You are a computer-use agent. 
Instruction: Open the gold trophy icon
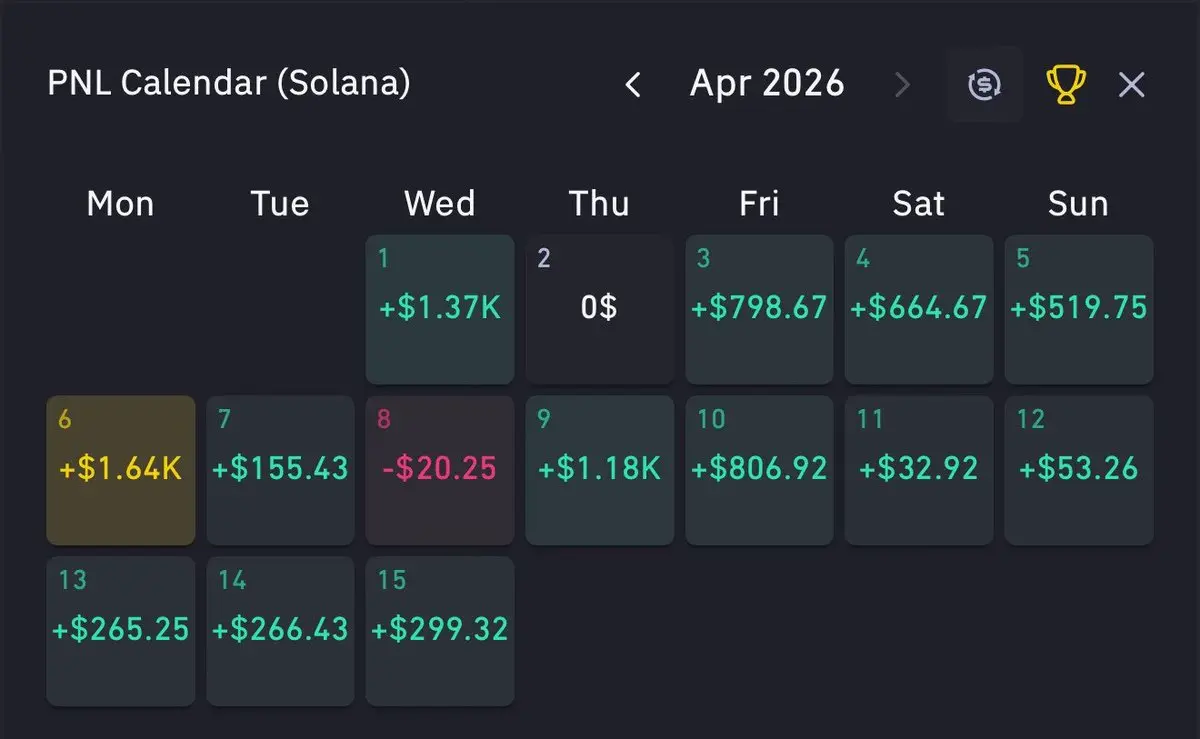[x=1066, y=85]
